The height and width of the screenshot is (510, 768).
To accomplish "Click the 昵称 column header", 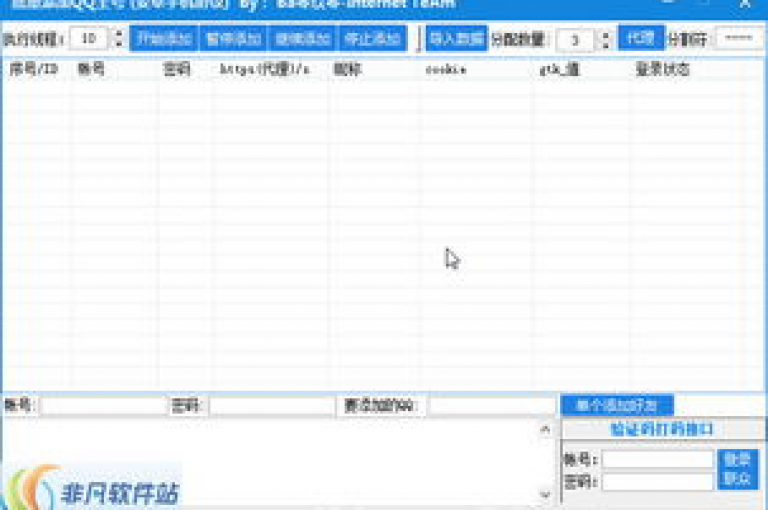I will point(374,69).
